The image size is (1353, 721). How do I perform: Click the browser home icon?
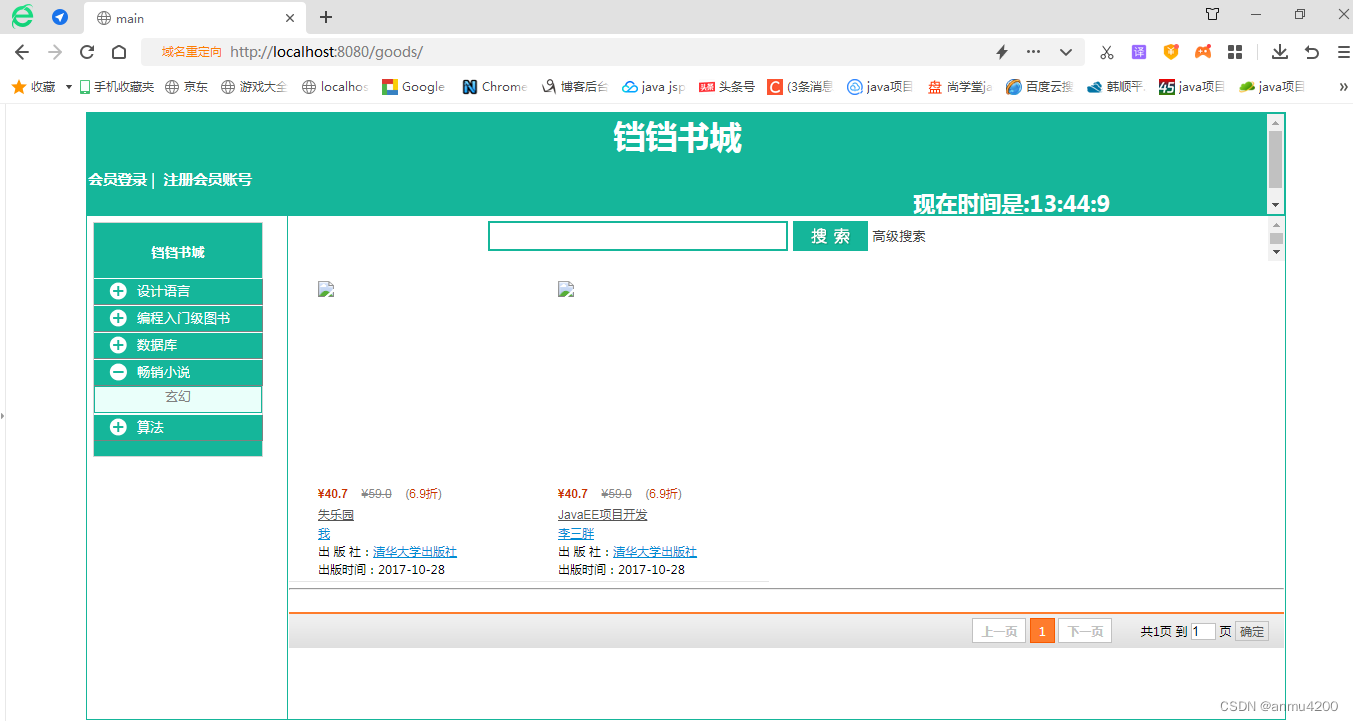118,51
